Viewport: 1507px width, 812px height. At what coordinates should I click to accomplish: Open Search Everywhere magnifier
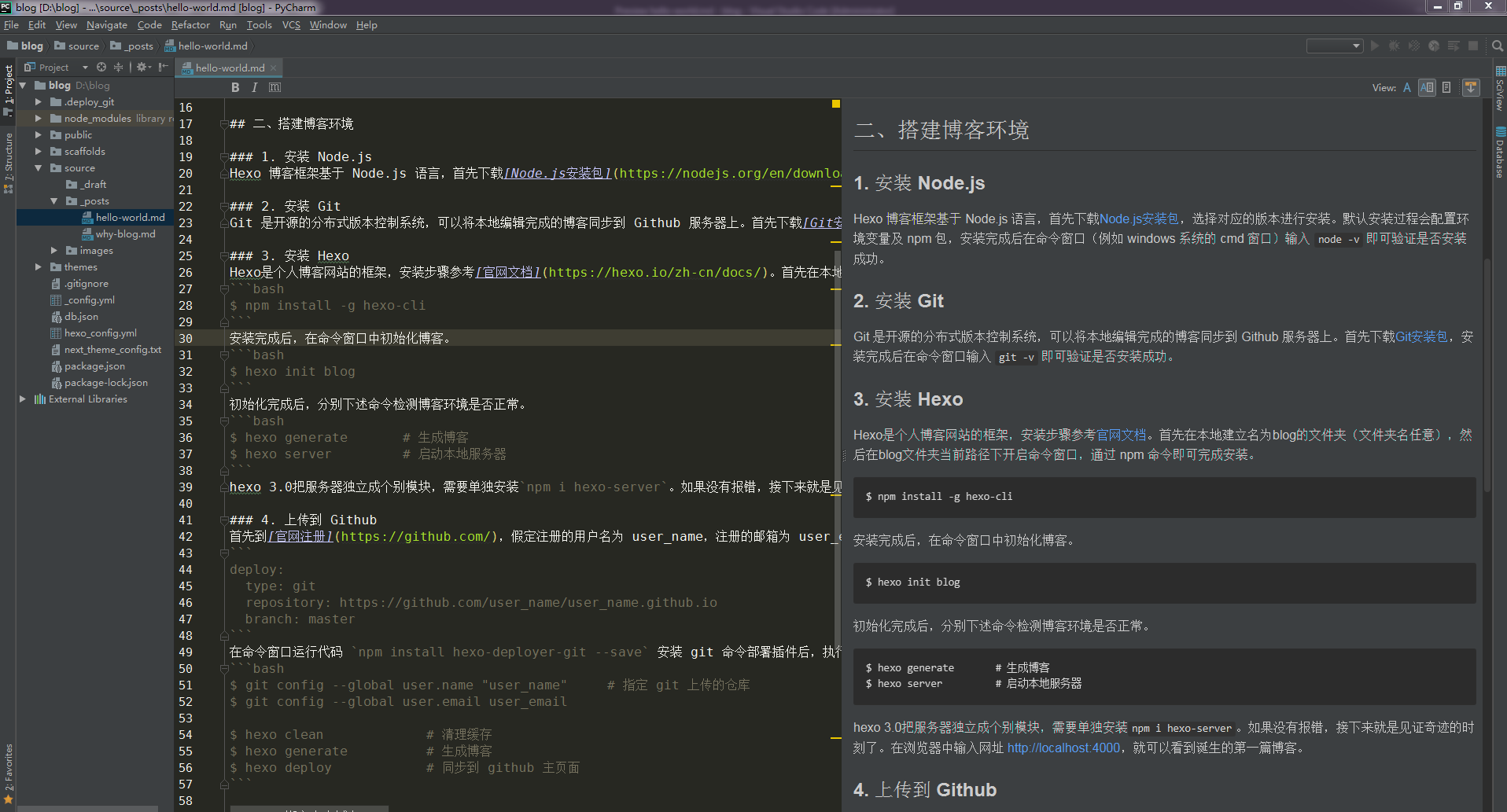(x=1498, y=46)
